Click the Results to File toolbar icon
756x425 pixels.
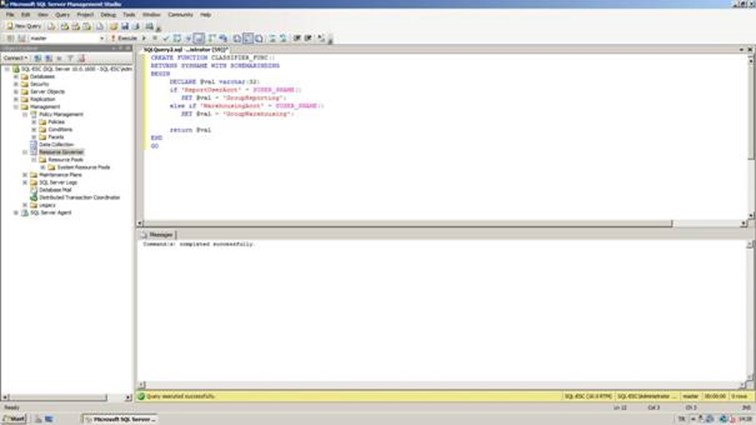tap(259, 38)
